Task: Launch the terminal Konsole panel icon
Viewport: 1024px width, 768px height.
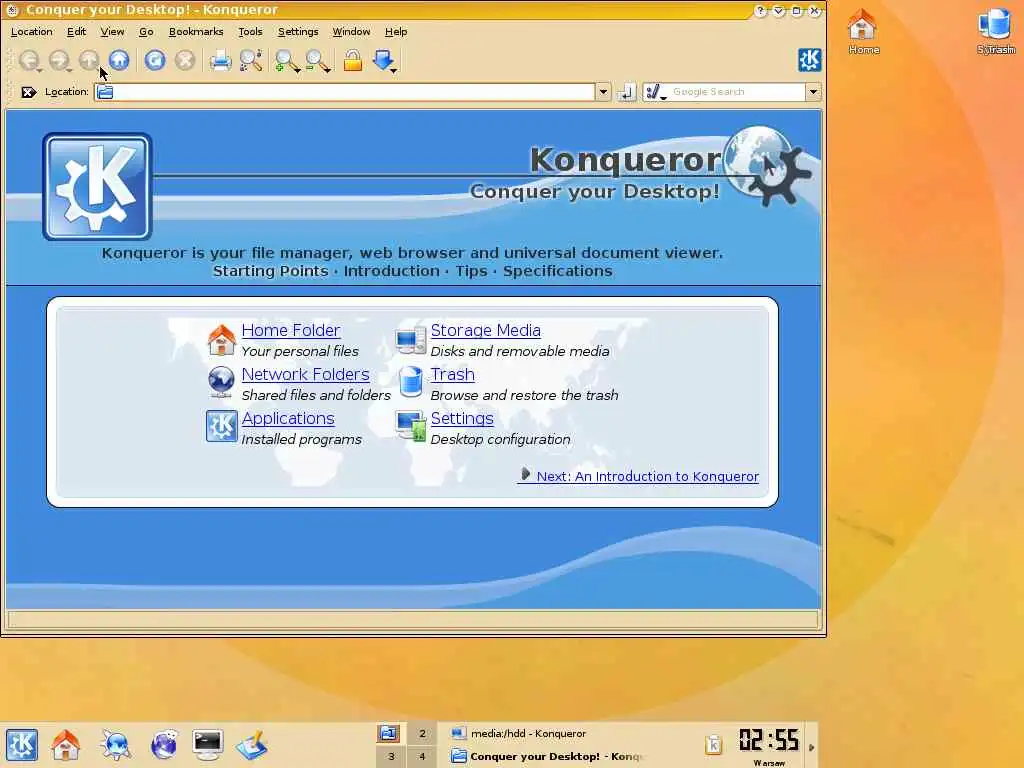Action: 208,744
